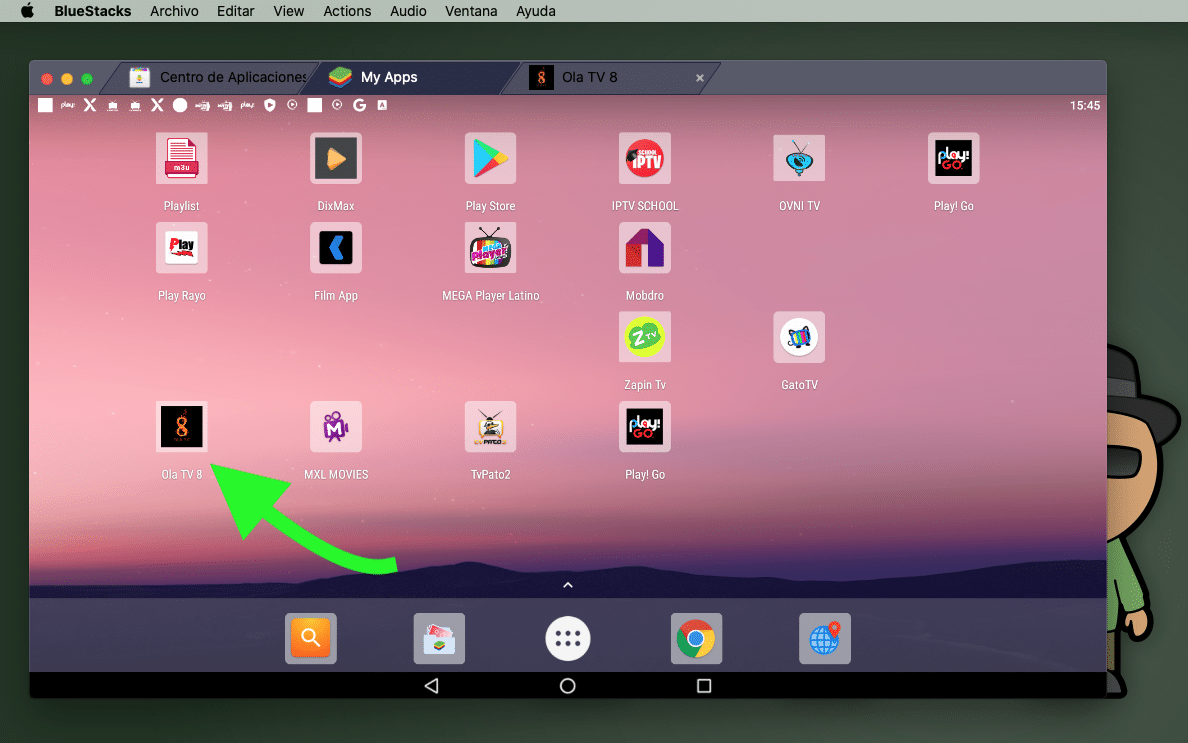Open the app drawer from the dock
Image resolution: width=1188 pixels, height=743 pixels.
(567, 638)
